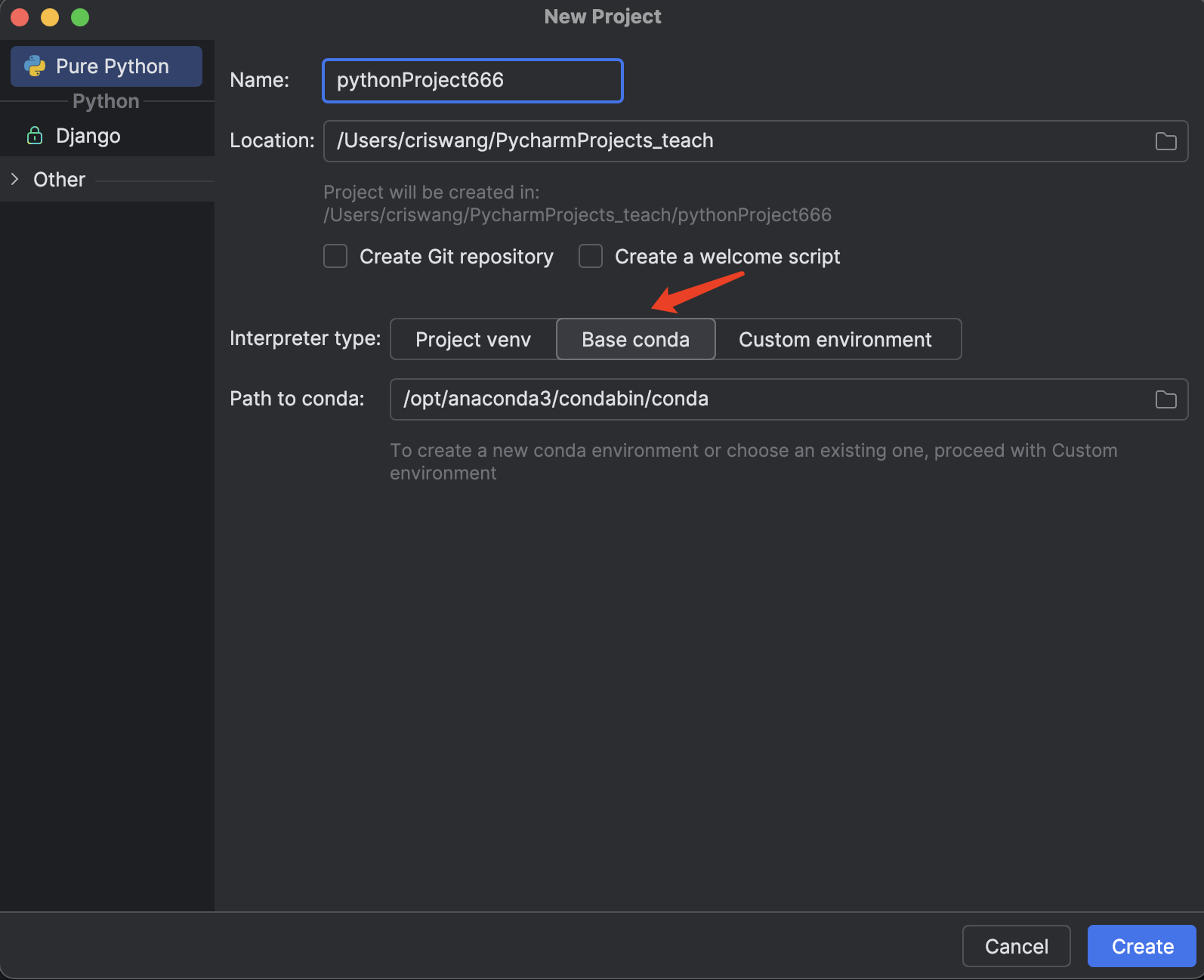Click into the Location path field
This screenshot has height=980, width=1204.
click(755, 141)
